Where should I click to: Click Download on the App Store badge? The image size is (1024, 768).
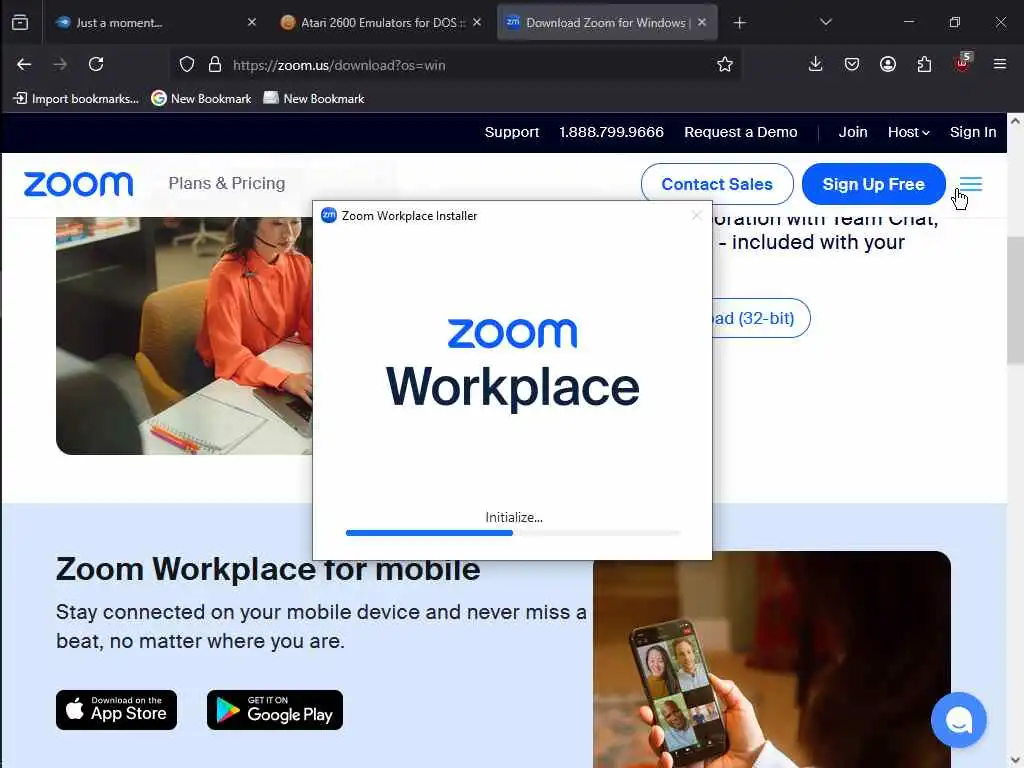pos(116,710)
